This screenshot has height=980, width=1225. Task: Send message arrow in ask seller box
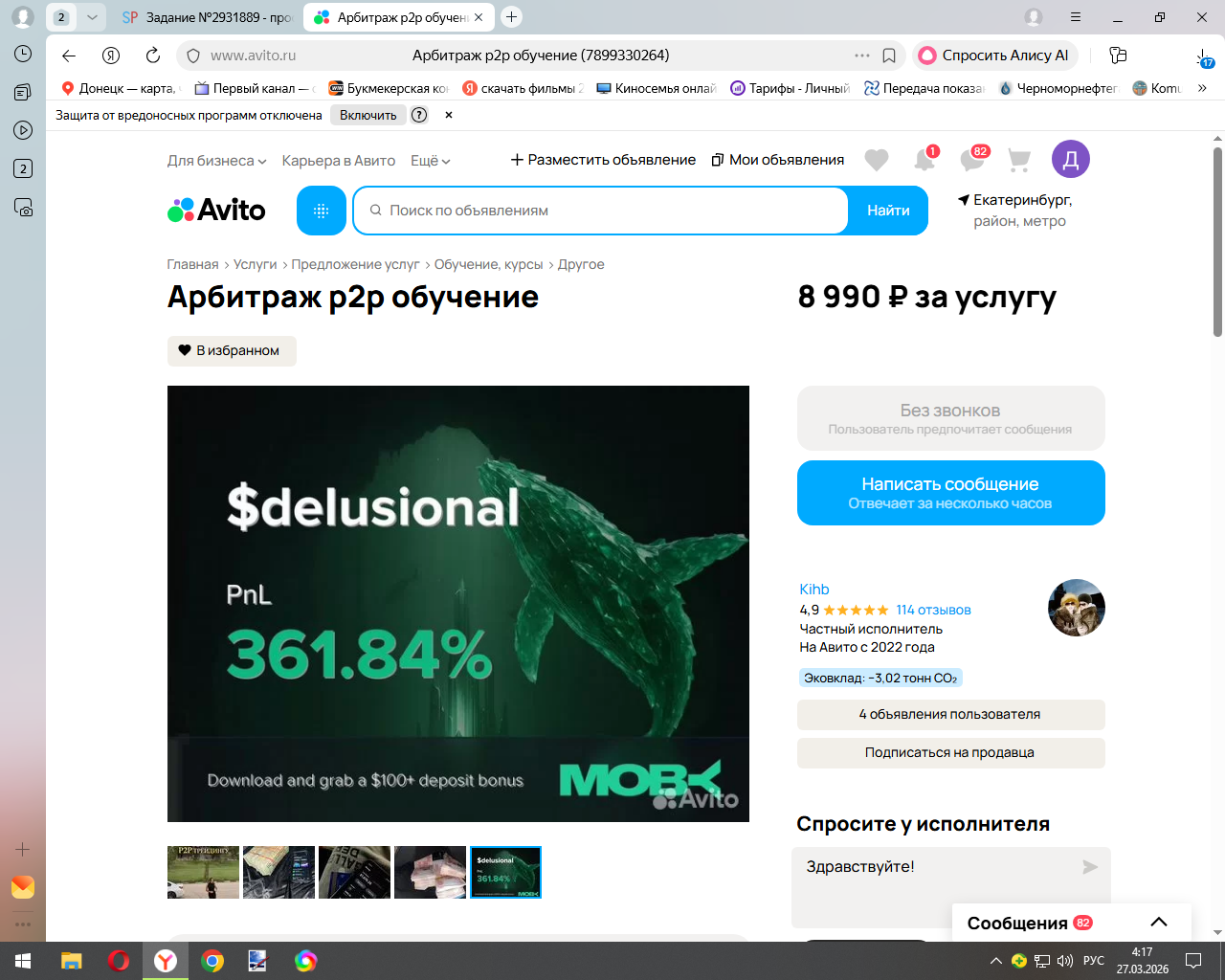1090,867
